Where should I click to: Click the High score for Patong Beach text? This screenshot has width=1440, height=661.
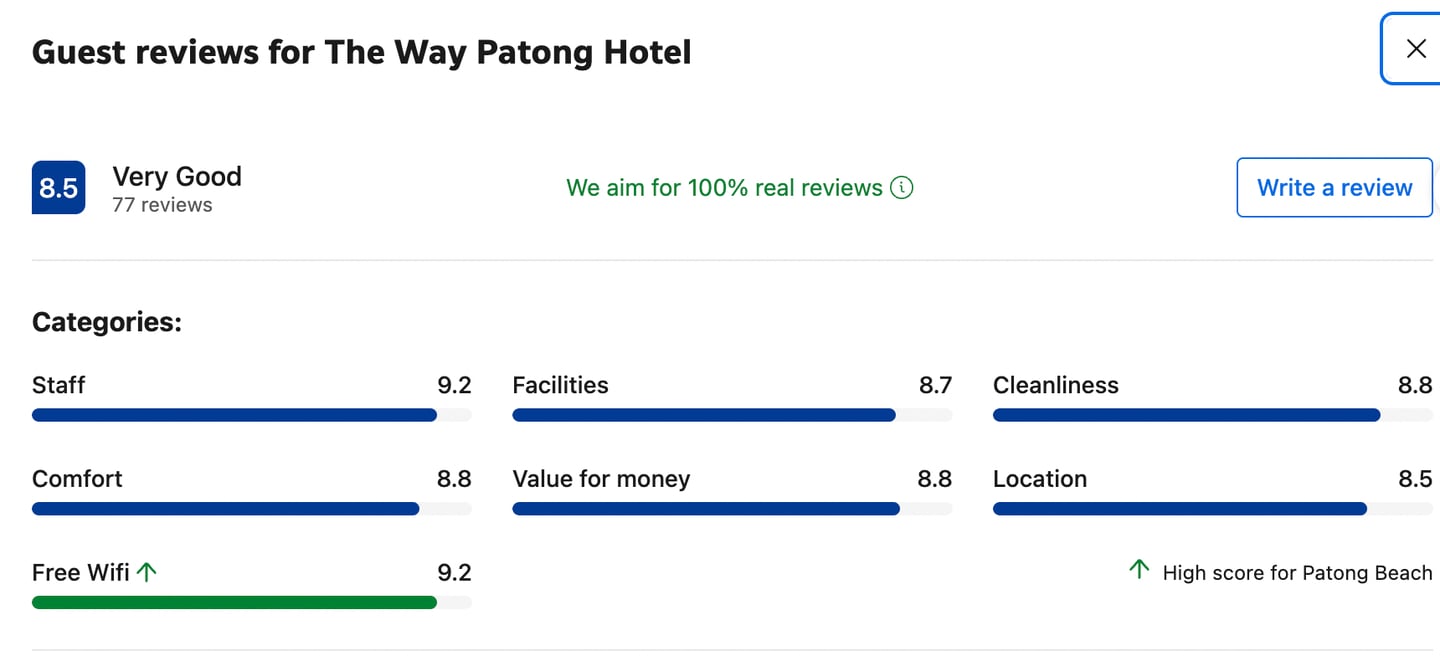pos(1297,573)
